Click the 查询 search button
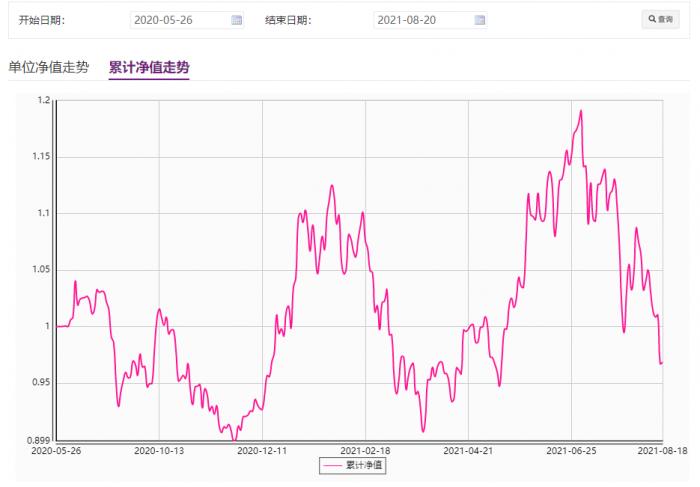700x487 pixels. 661,20
